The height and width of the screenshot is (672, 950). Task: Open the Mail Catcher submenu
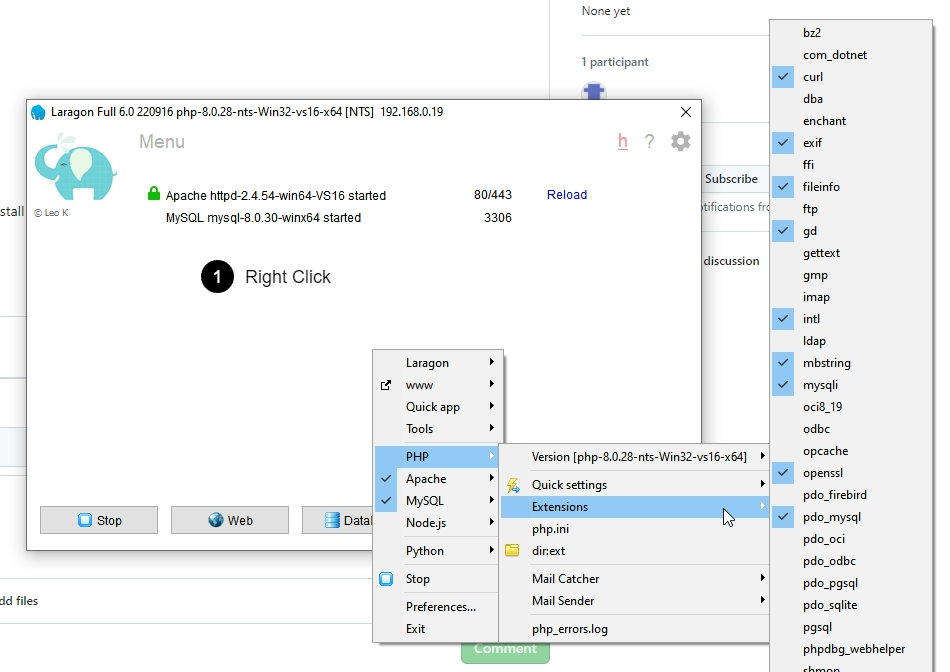coord(635,579)
